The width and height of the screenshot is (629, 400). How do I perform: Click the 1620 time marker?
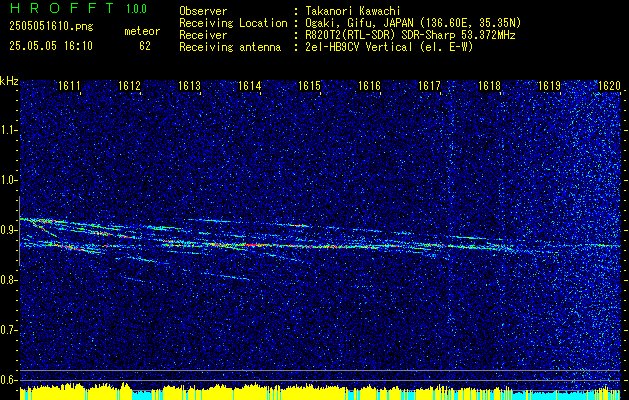coord(609,85)
